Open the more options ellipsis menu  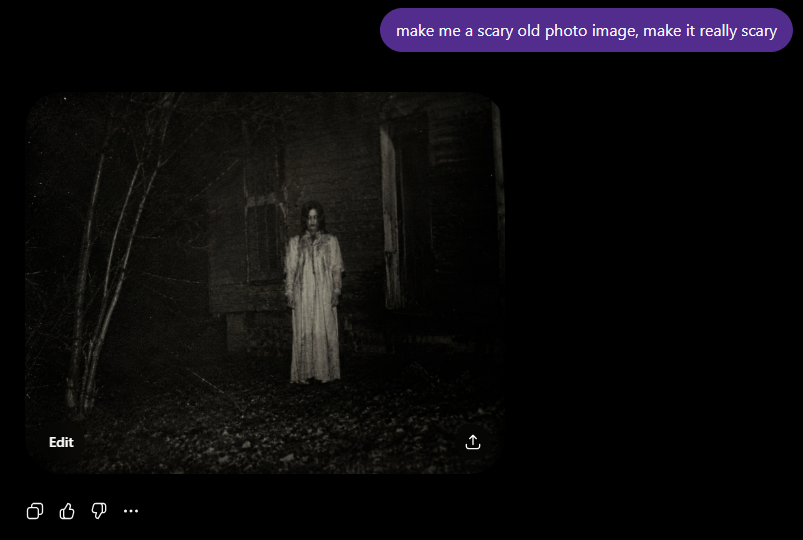tap(131, 511)
